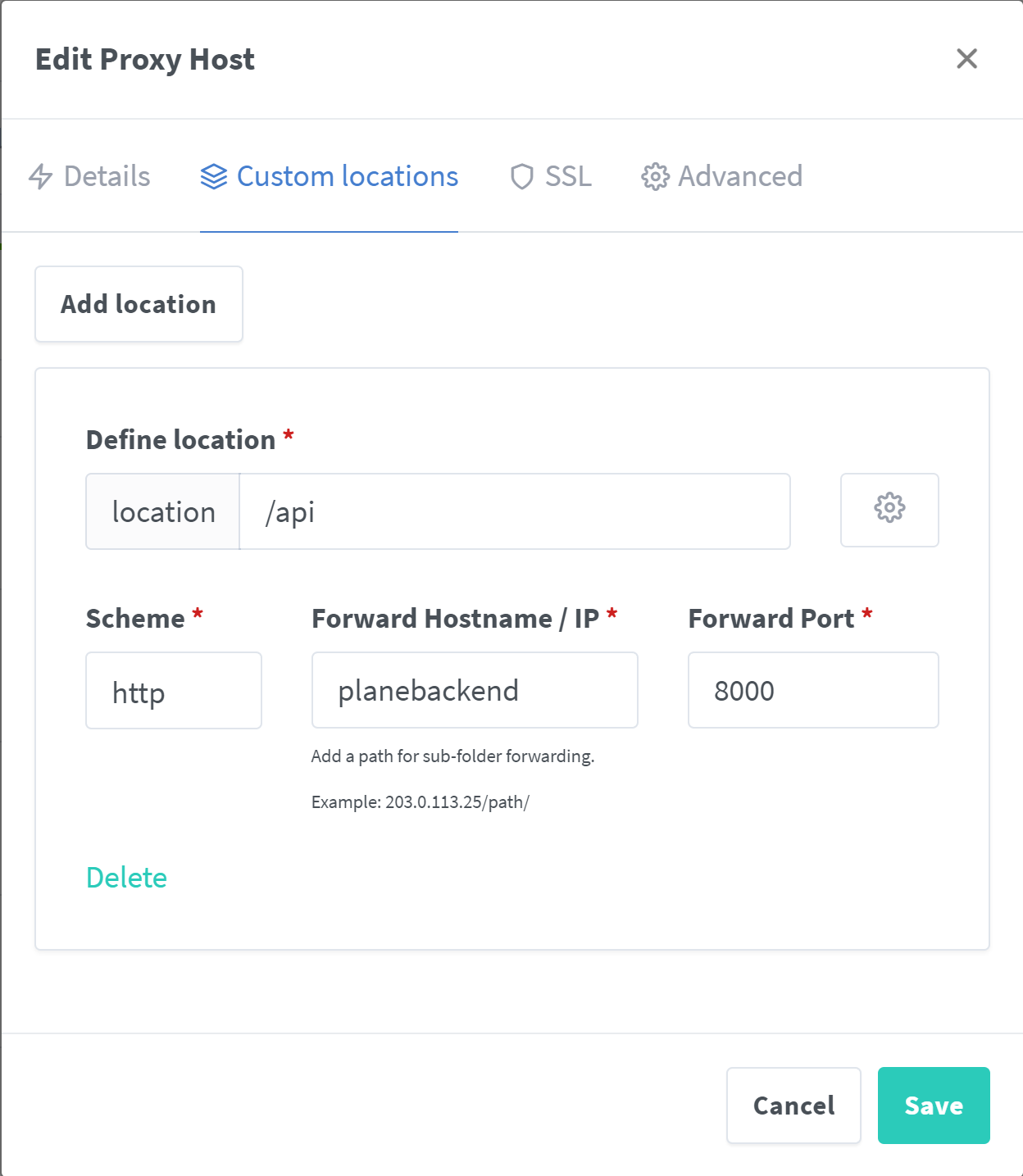Screen dimensions: 1023x1176
Task: Open the Forward Port field options
Action: point(812,690)
